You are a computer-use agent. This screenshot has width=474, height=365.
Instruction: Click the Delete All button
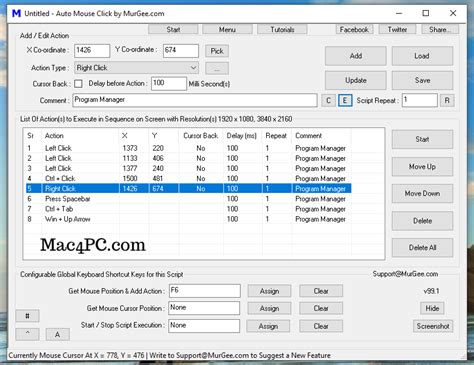click(422, 248)
